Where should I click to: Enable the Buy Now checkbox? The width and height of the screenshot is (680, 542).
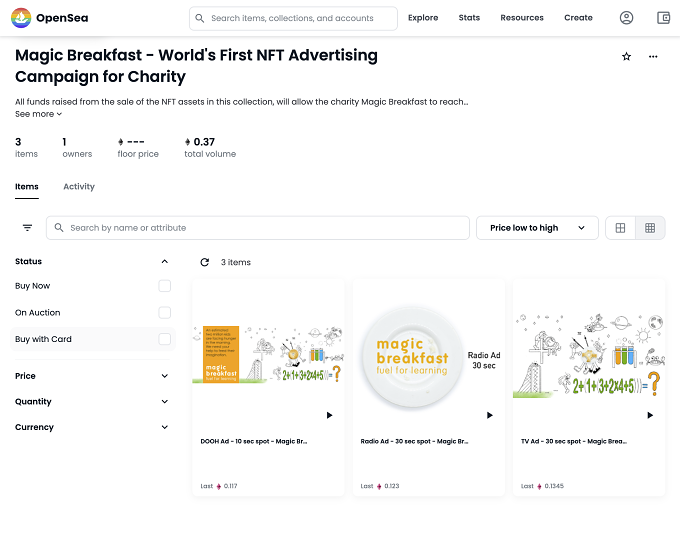(164, 286)
